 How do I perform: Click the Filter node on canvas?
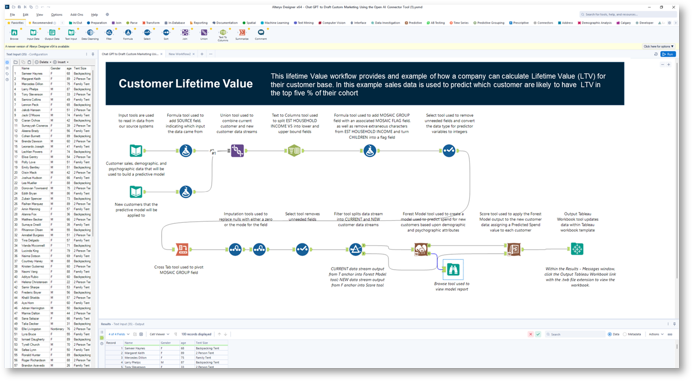click(x=355, y=249)
